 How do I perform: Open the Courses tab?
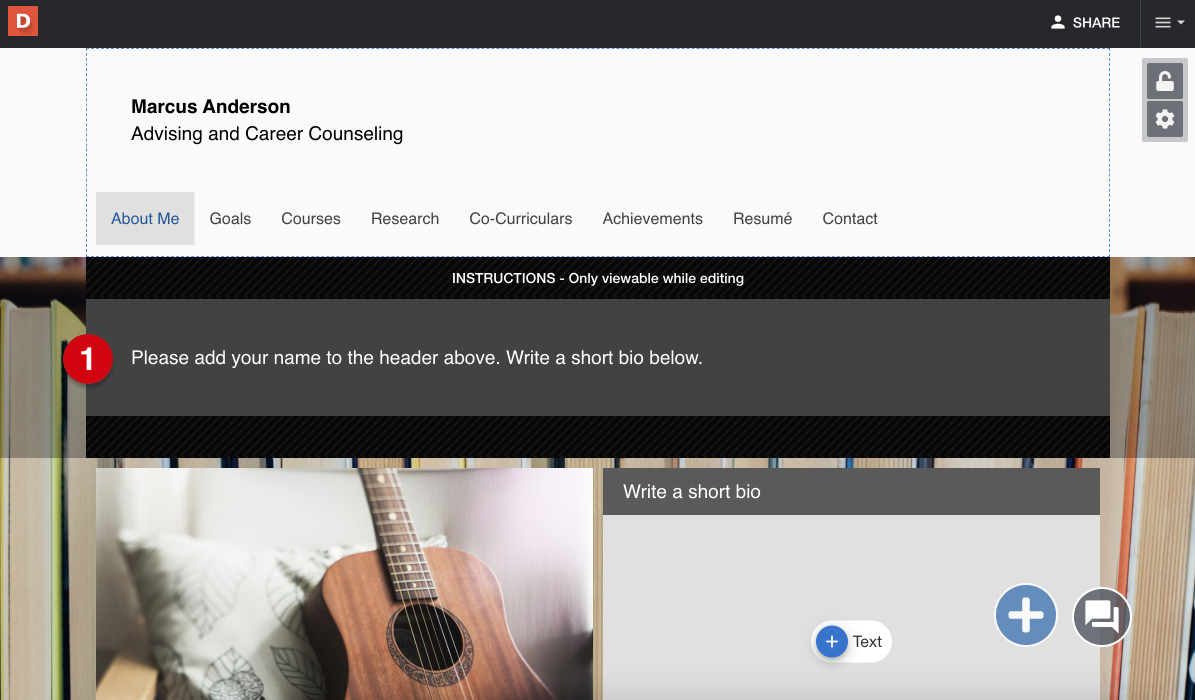coord(311,219)
